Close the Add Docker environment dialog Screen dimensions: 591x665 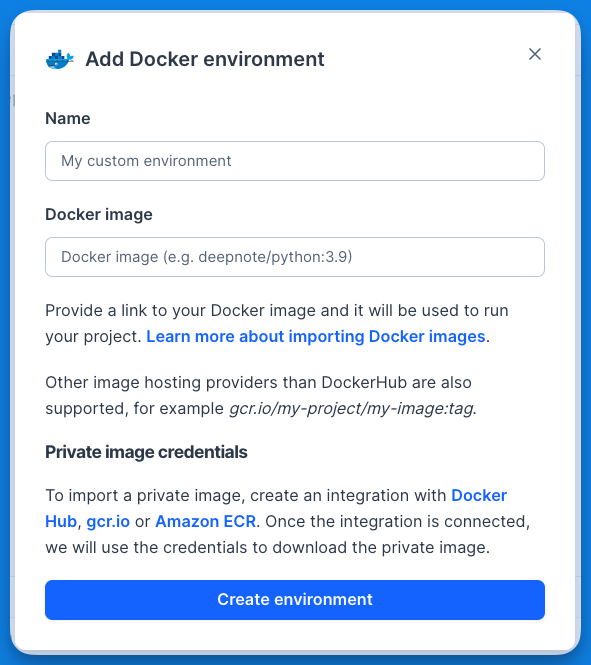click(535, 54)
